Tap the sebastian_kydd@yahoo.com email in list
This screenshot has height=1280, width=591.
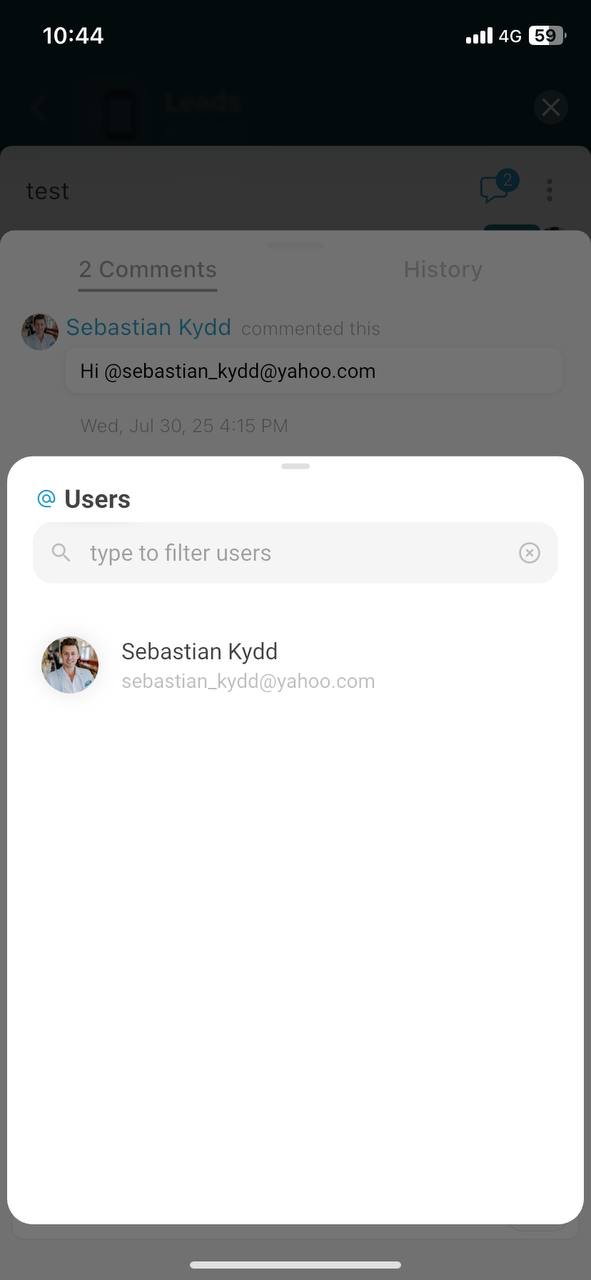(x=248, y=681)
